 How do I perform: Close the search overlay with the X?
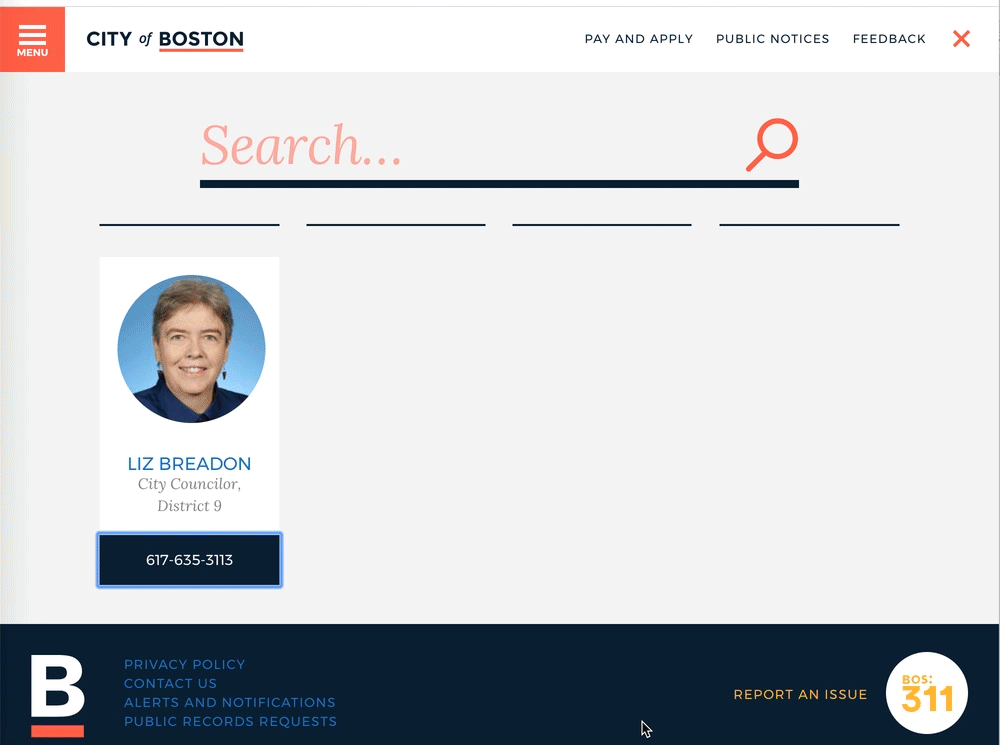click(961, 39)
